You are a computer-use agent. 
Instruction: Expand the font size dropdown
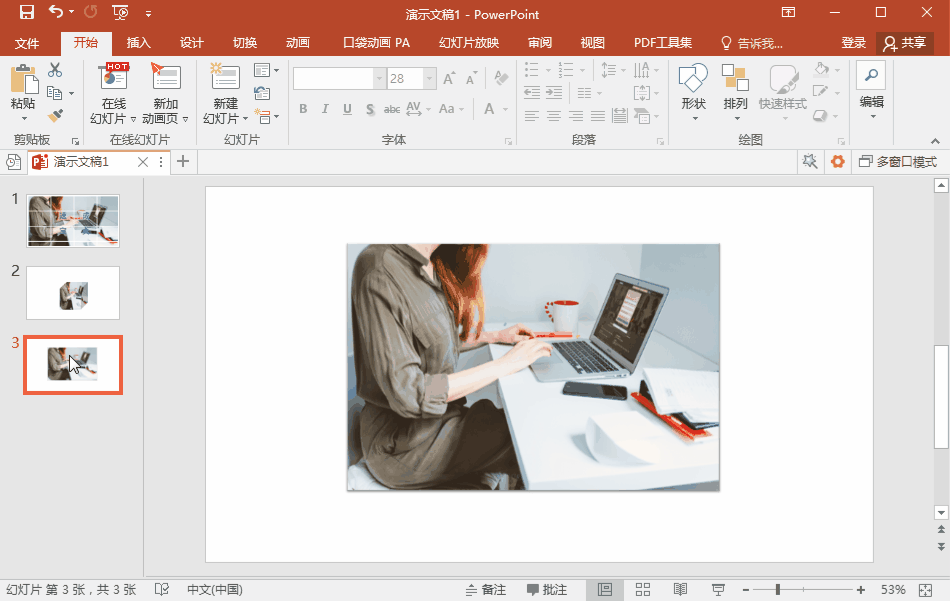(429, 79)
